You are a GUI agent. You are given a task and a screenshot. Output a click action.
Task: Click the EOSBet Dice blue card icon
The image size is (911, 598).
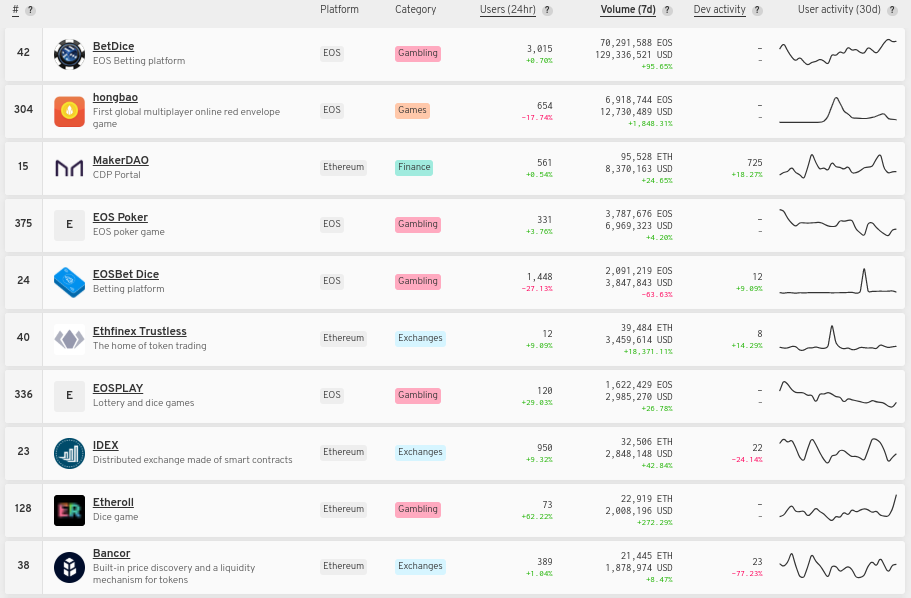coord(69,282)
